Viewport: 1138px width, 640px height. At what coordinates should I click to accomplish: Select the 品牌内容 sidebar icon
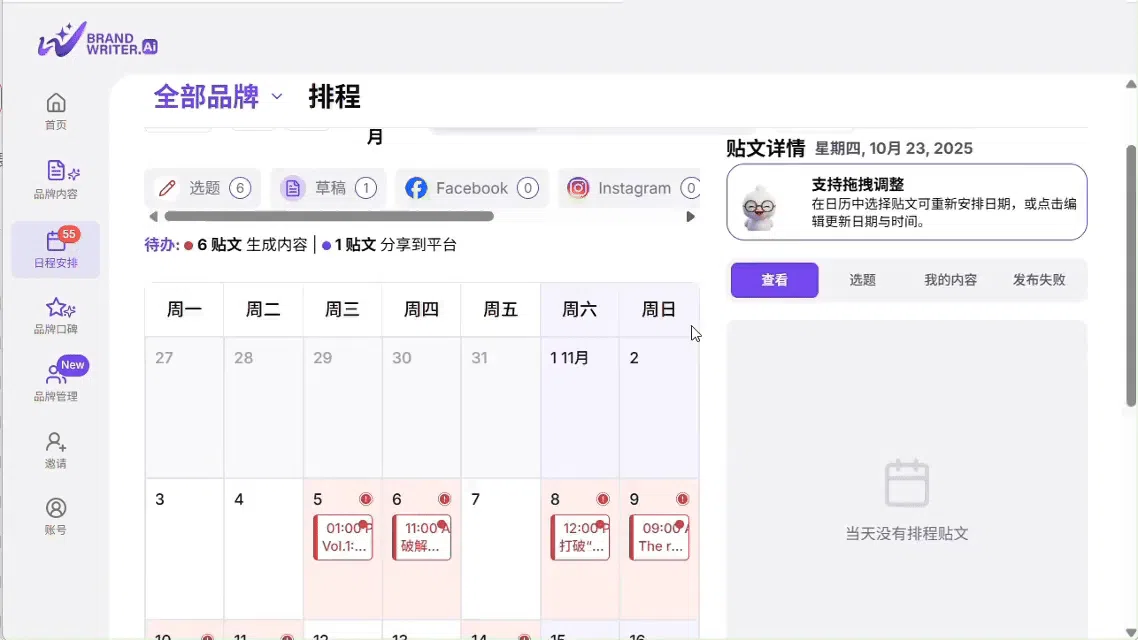[56, 180]
